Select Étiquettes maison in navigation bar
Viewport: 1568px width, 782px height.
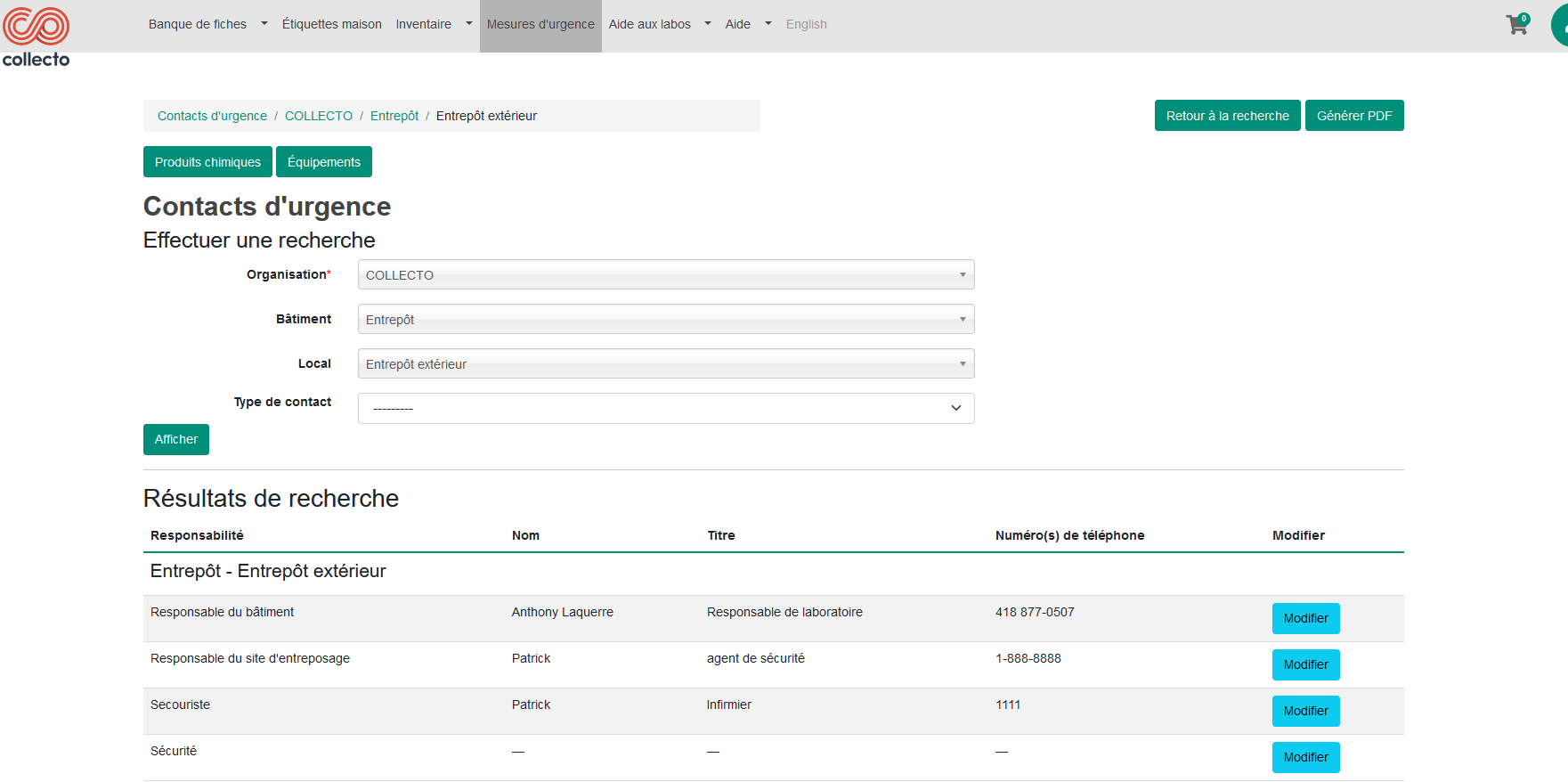(x=331, y=24)
